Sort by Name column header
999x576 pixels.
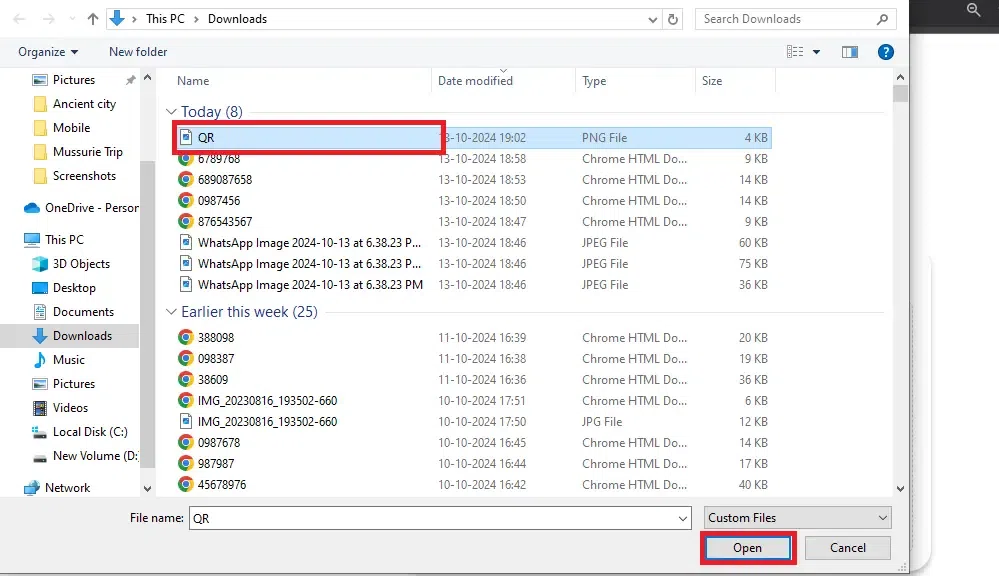click(x=193, y=81)
